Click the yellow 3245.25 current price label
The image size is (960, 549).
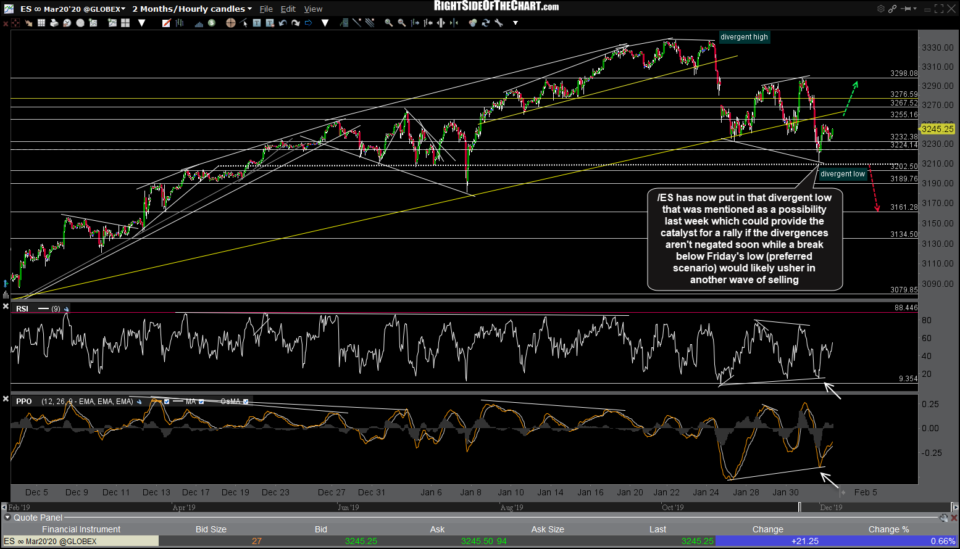click(937, 129)
